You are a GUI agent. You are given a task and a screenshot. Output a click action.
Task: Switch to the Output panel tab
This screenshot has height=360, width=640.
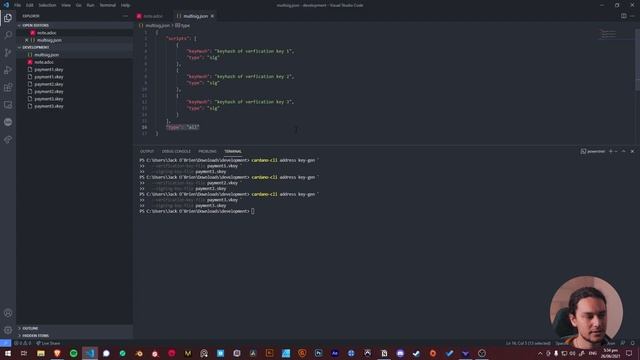pos(147,151)
